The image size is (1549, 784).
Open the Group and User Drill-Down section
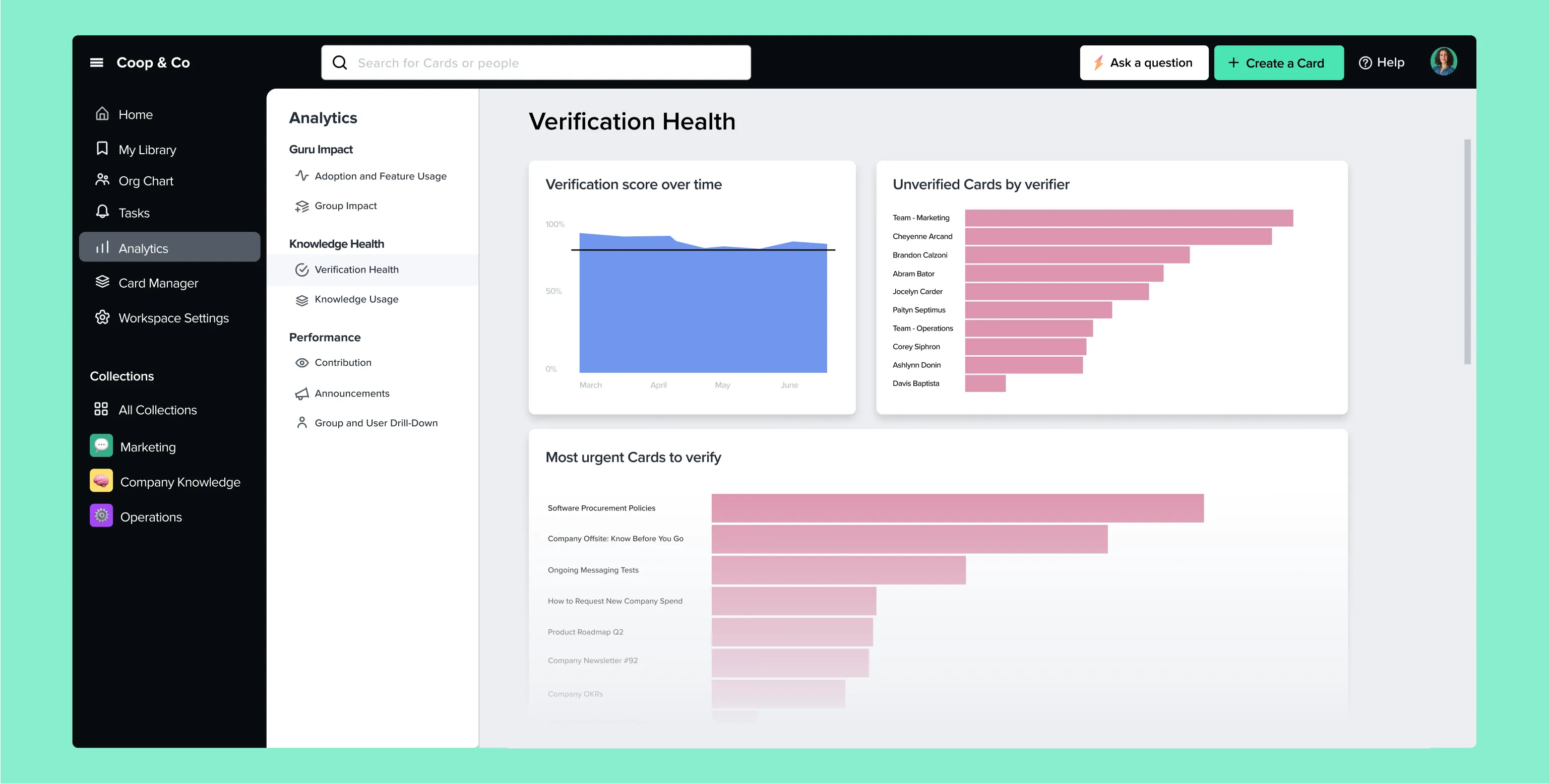[x=376, y=423]
